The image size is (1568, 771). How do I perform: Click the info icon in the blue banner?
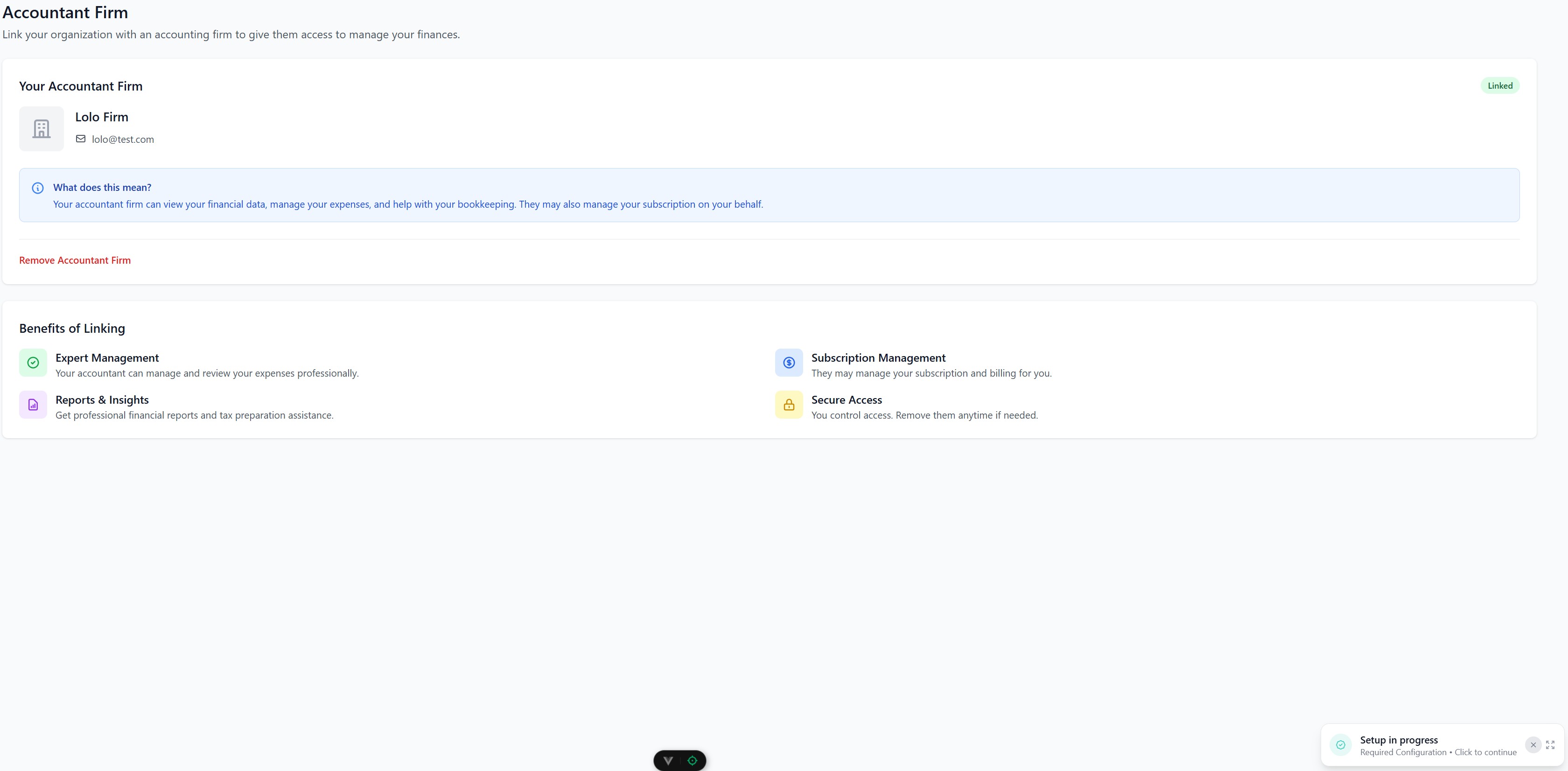(38, 188)
